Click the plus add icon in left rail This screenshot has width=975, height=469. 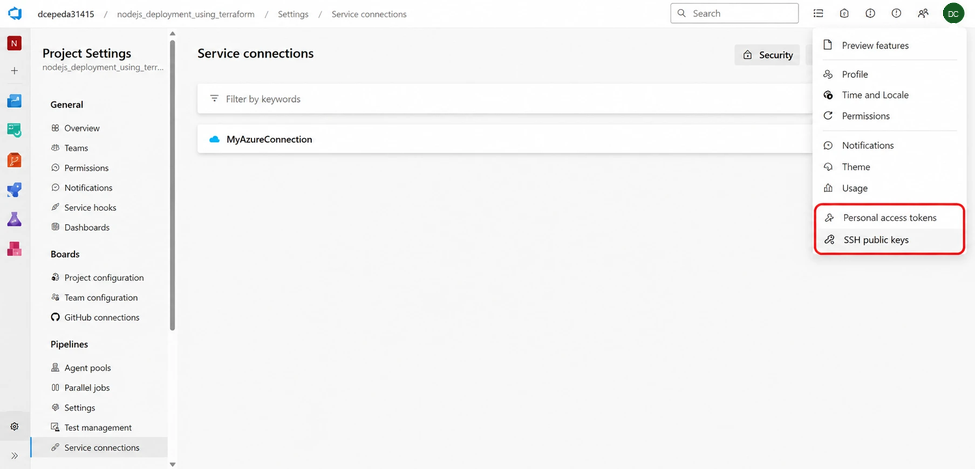14,71
